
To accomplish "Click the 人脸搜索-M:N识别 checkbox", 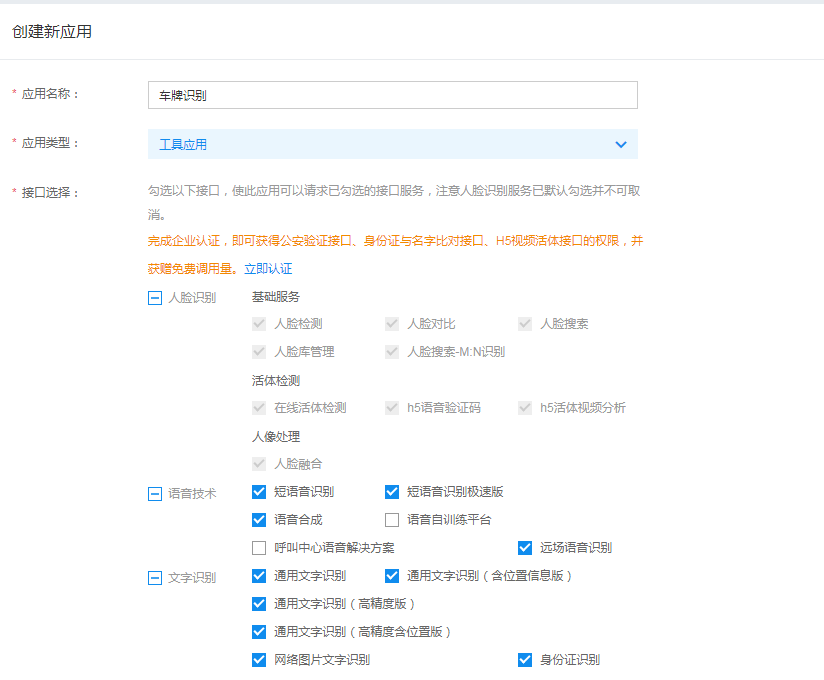I will pyautogui.click(x=392, y=352).
